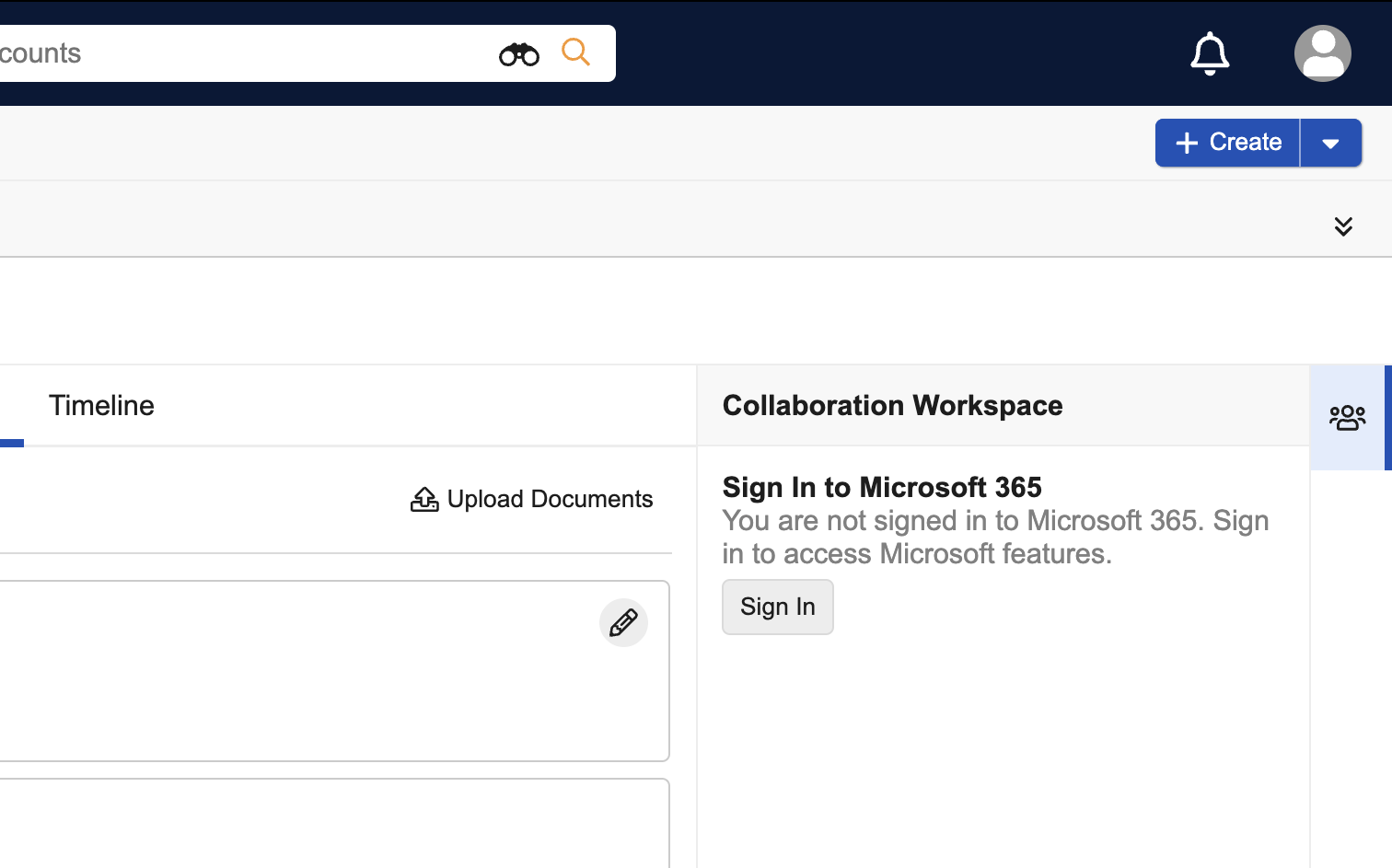Open advanced search with the binoculars icon
This screenshot has width=1392, height=868.
click(x=518, y=54)
